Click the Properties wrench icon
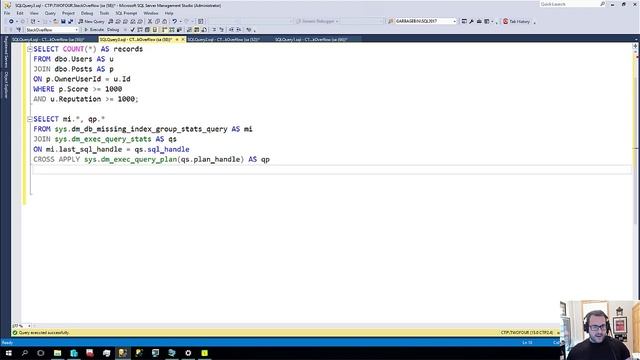640x360 pixels. [471, 21]
